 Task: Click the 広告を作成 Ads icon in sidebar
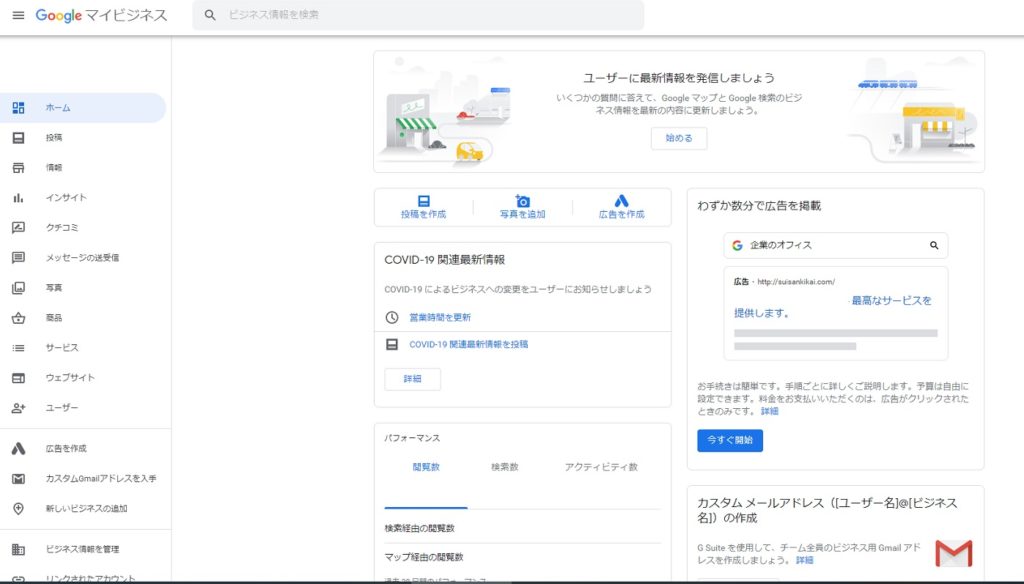pos(18,449)
